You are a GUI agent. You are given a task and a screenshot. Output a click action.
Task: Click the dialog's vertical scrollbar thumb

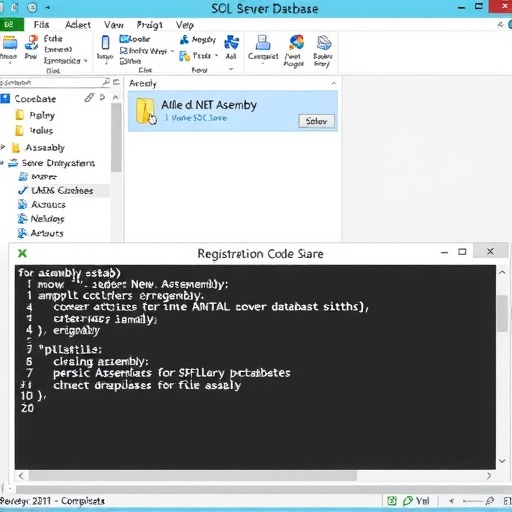[x=502, y=313]
